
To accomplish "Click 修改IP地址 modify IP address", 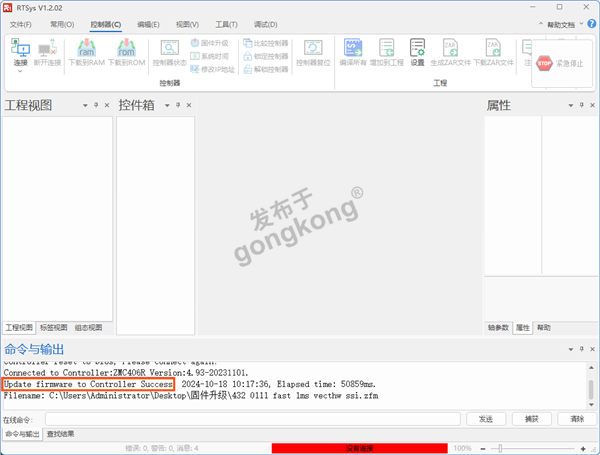I will [x=212, y=69].
